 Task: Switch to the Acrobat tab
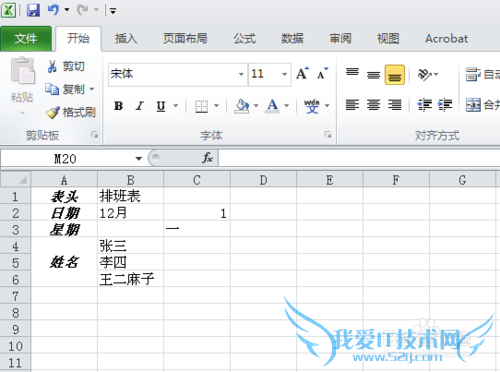447,39
